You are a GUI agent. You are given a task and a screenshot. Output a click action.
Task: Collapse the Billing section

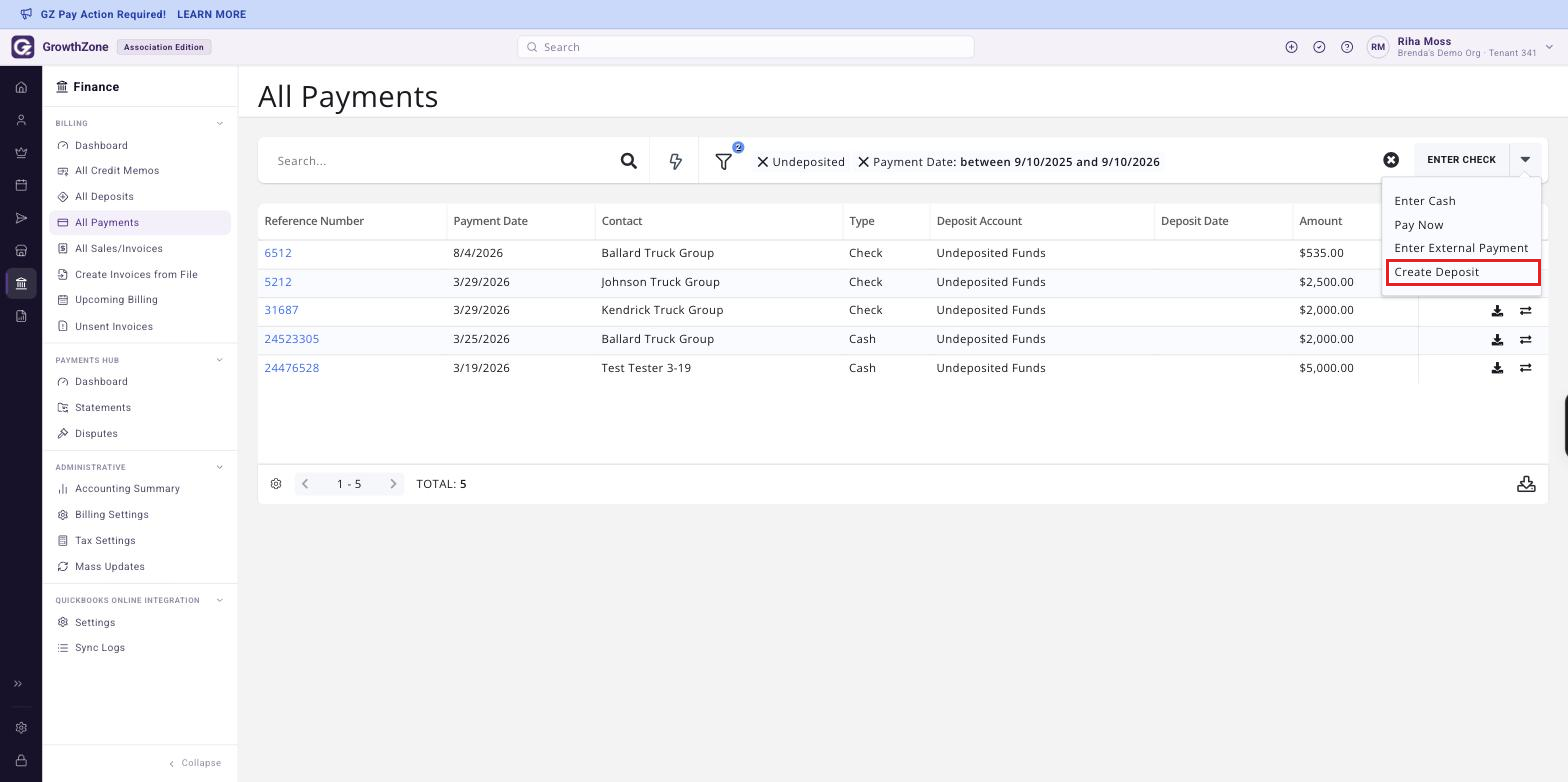point(220,124)
